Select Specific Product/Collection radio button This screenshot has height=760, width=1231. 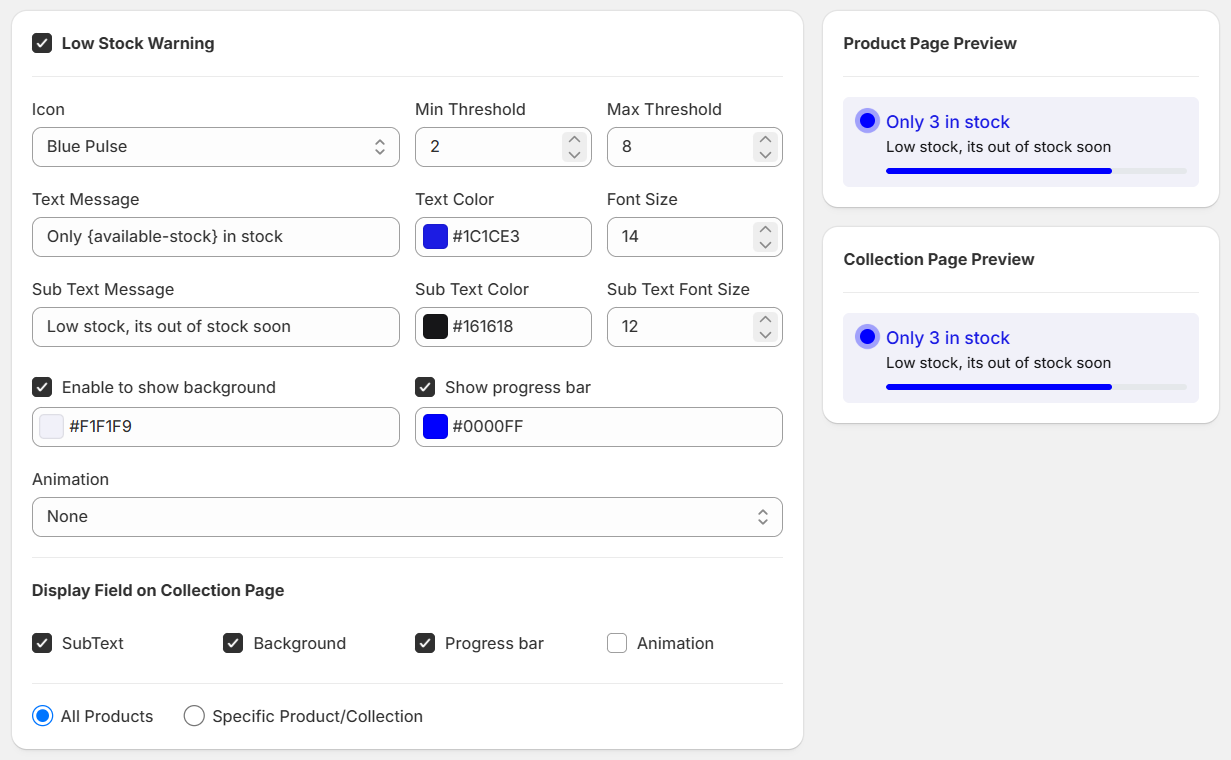pyautogui.click(x=194, y=716)
